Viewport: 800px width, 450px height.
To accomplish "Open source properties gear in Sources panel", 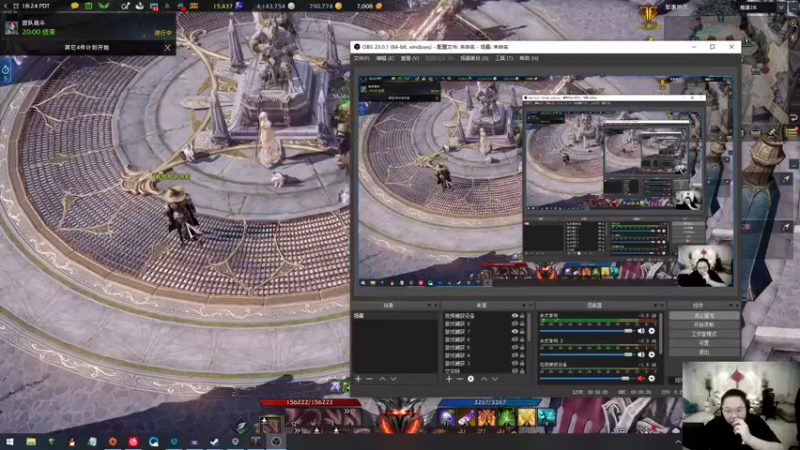I will click(x=470, y=379).
